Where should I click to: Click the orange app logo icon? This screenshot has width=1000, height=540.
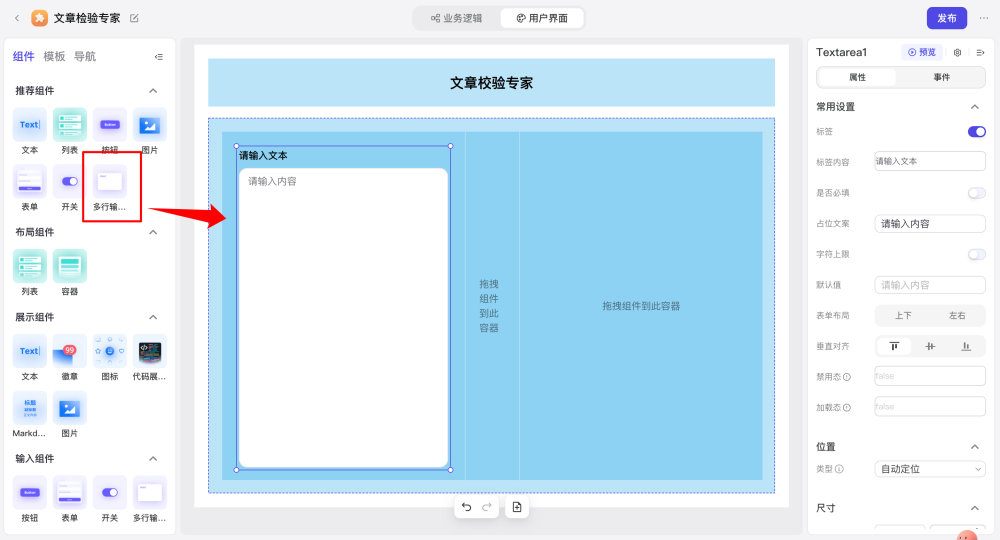pyautogui.click(x=40, y=18)
